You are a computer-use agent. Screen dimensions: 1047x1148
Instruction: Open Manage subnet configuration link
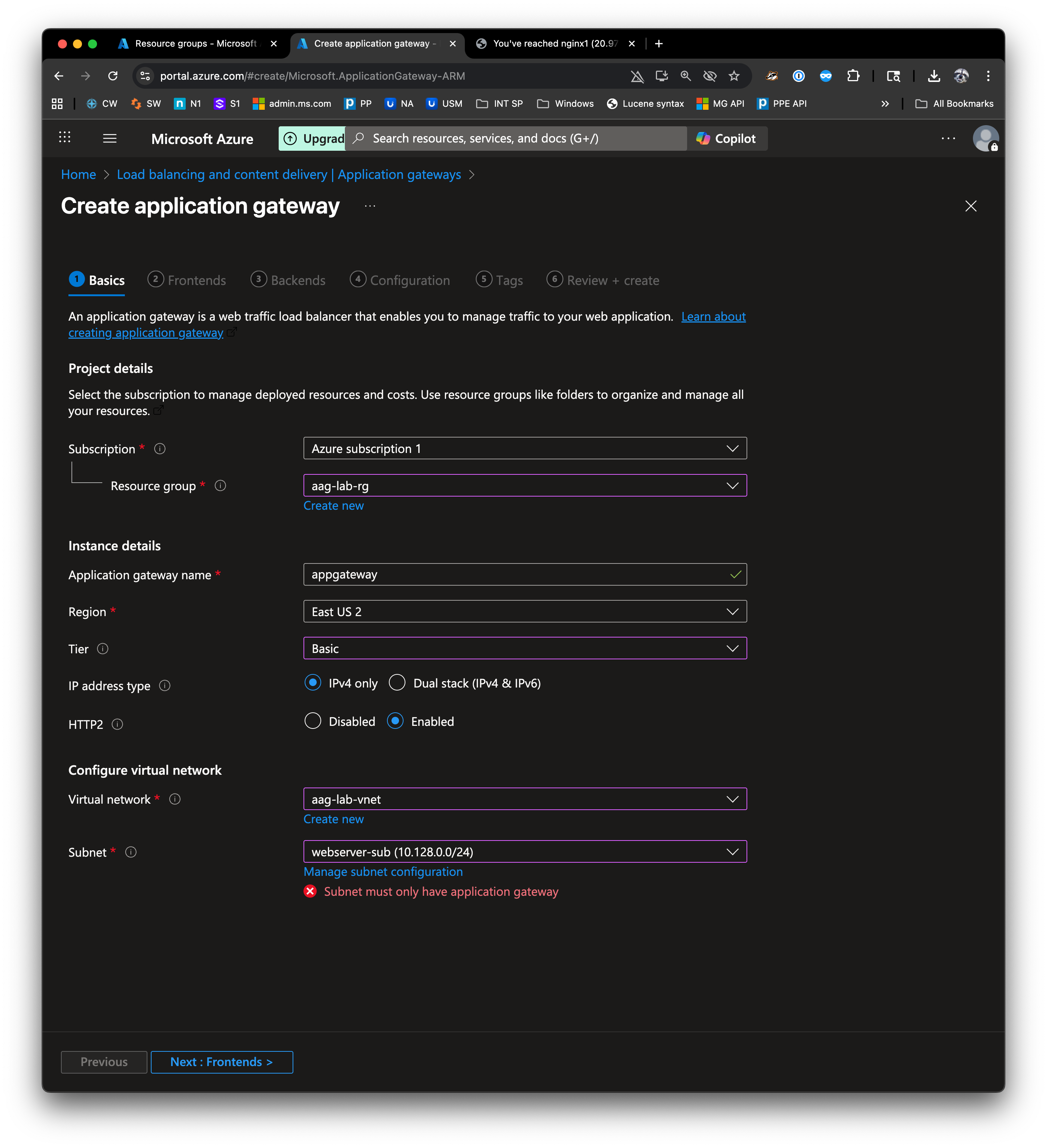pos(383,872)
